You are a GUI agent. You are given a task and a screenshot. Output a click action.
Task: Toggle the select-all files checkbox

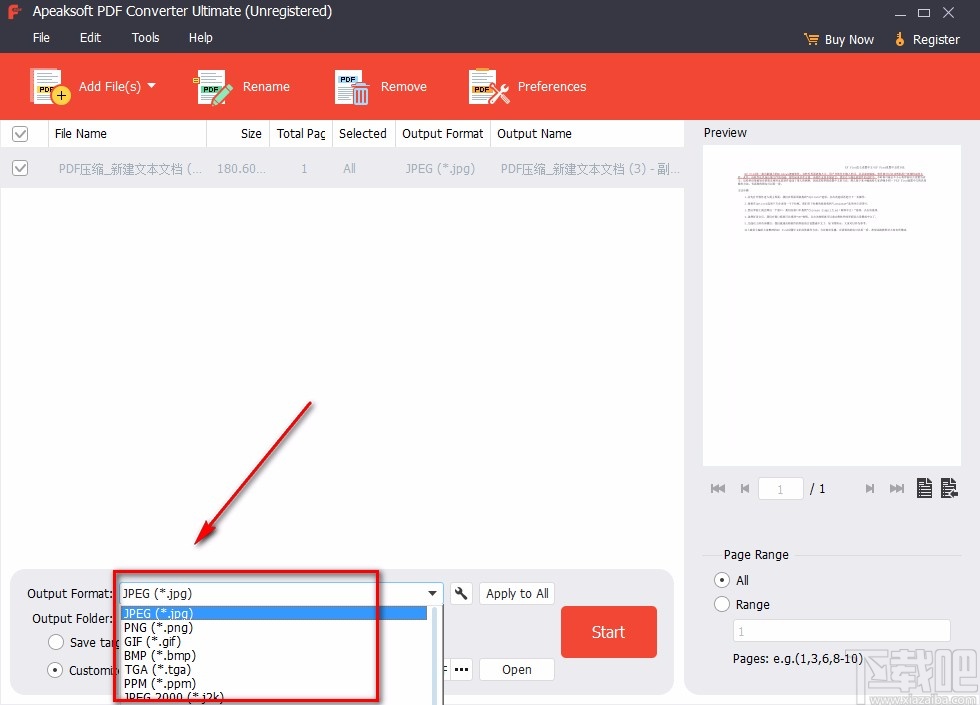coord(20,133)
